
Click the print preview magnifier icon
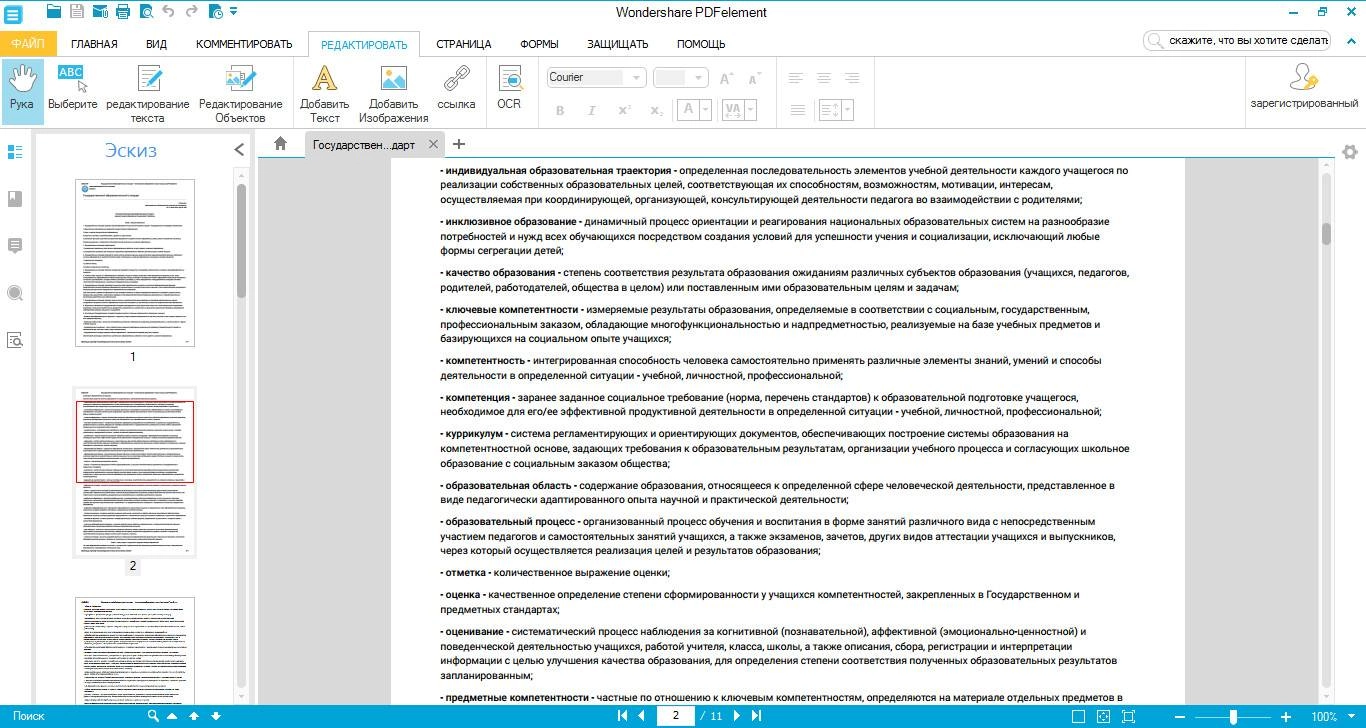click(x=146, y=12)
